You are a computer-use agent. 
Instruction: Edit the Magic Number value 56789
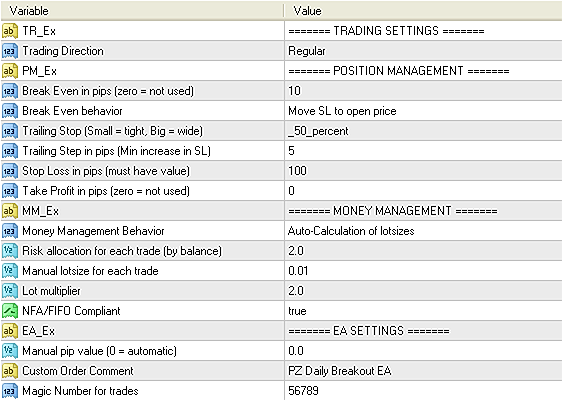coord(423,391)
